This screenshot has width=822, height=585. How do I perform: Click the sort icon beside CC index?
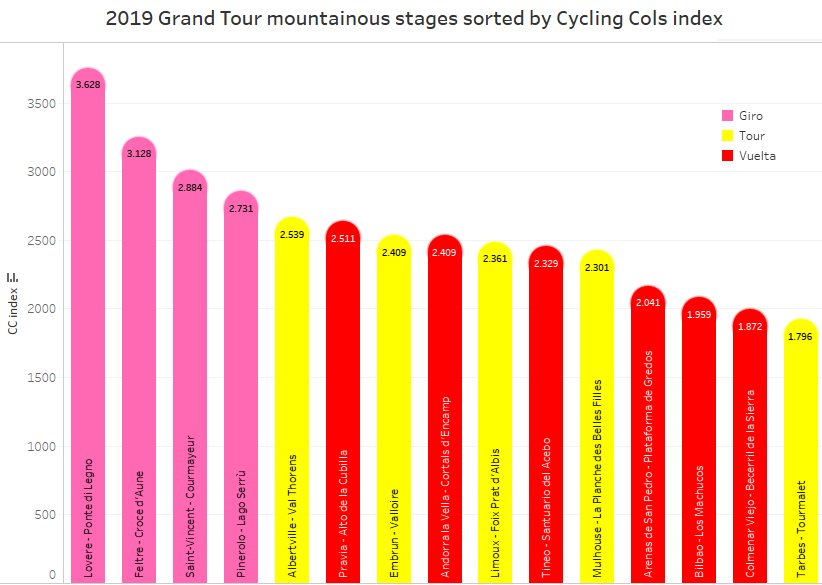[x=12, y=278]
